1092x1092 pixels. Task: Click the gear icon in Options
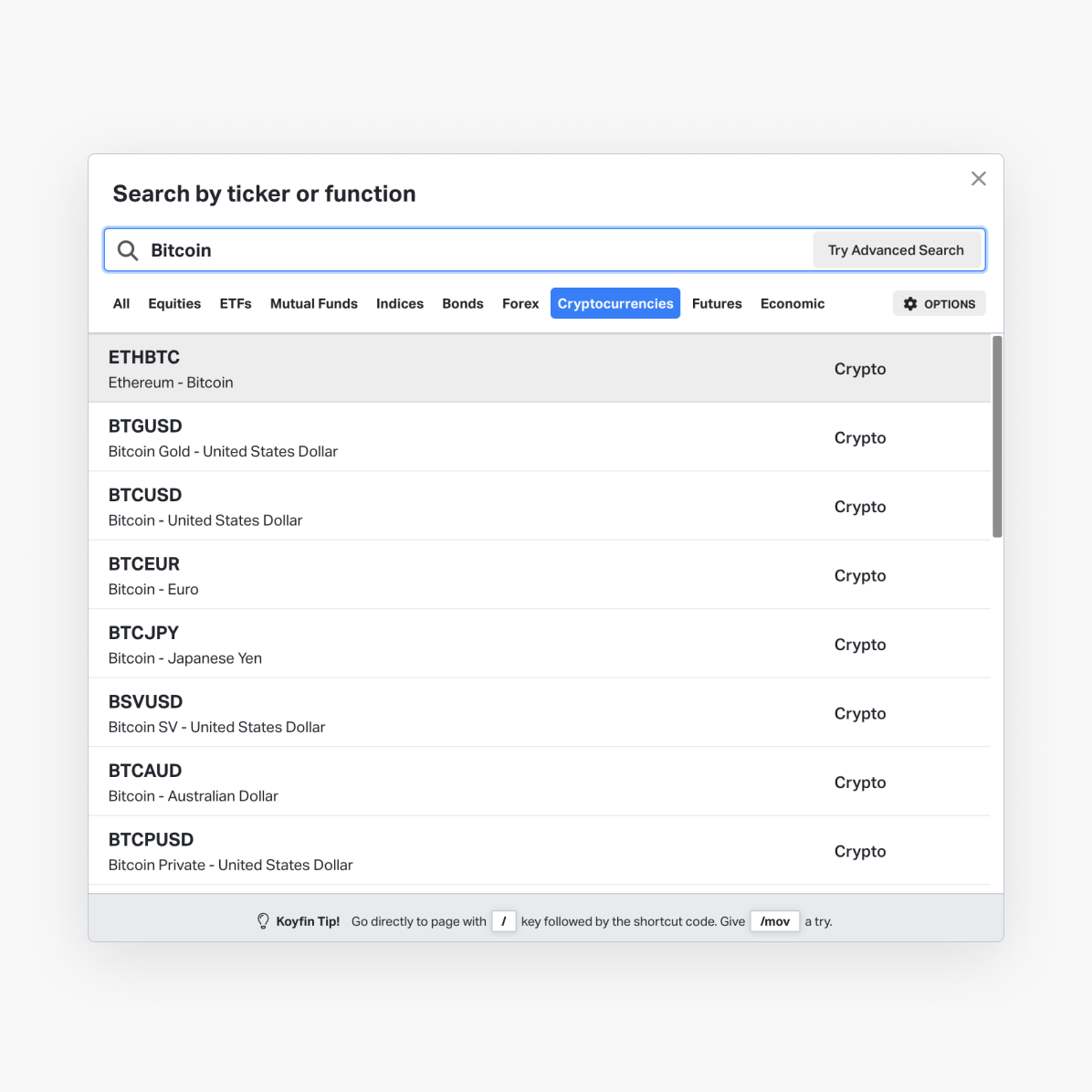910,304
